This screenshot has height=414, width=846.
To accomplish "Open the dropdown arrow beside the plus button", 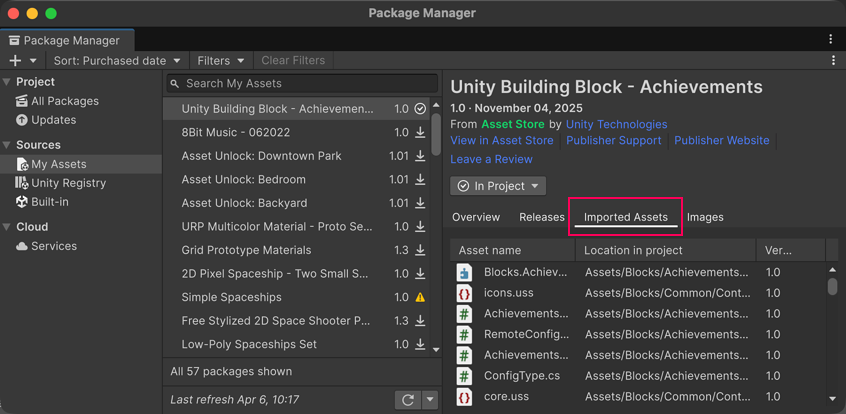I will point(33,60).
